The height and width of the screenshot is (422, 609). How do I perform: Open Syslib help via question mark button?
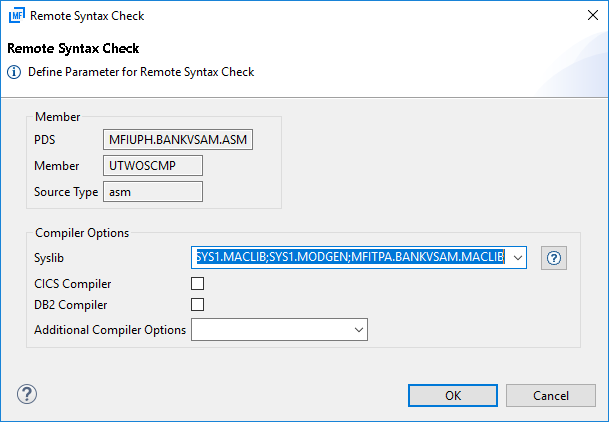554,258
